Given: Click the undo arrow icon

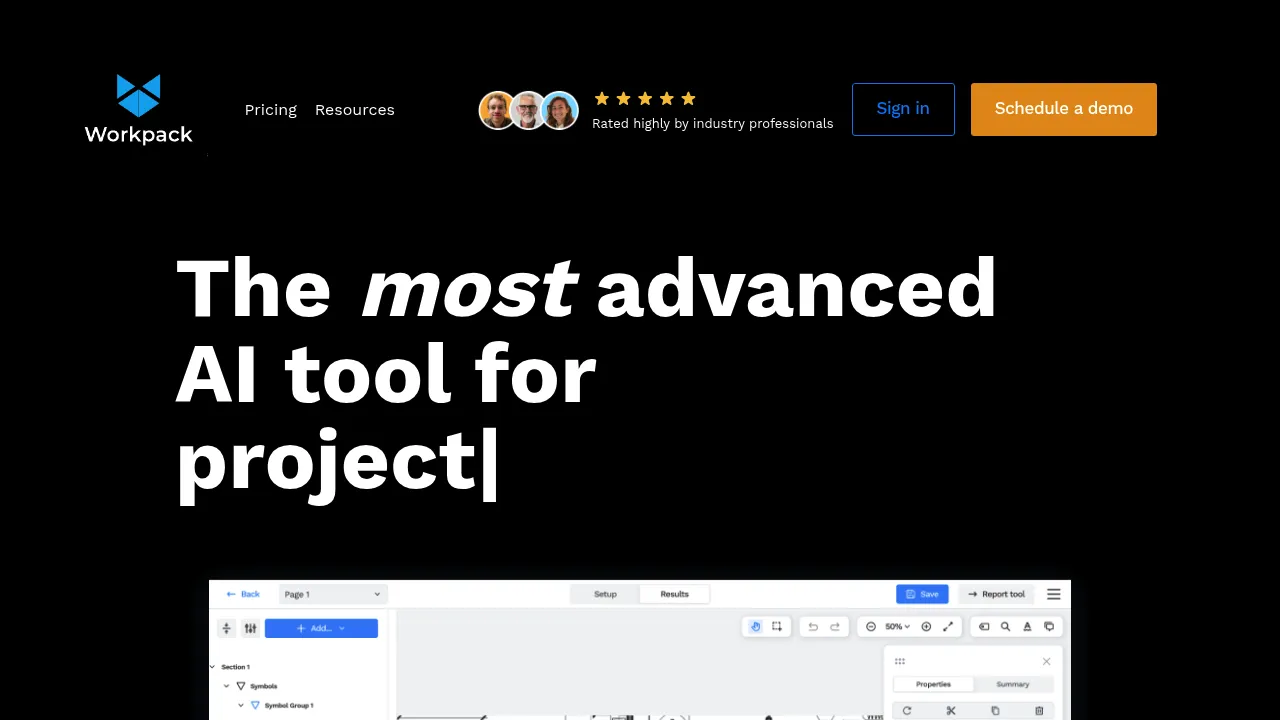Looking at the screenshot, I should [x=813, y=626].
